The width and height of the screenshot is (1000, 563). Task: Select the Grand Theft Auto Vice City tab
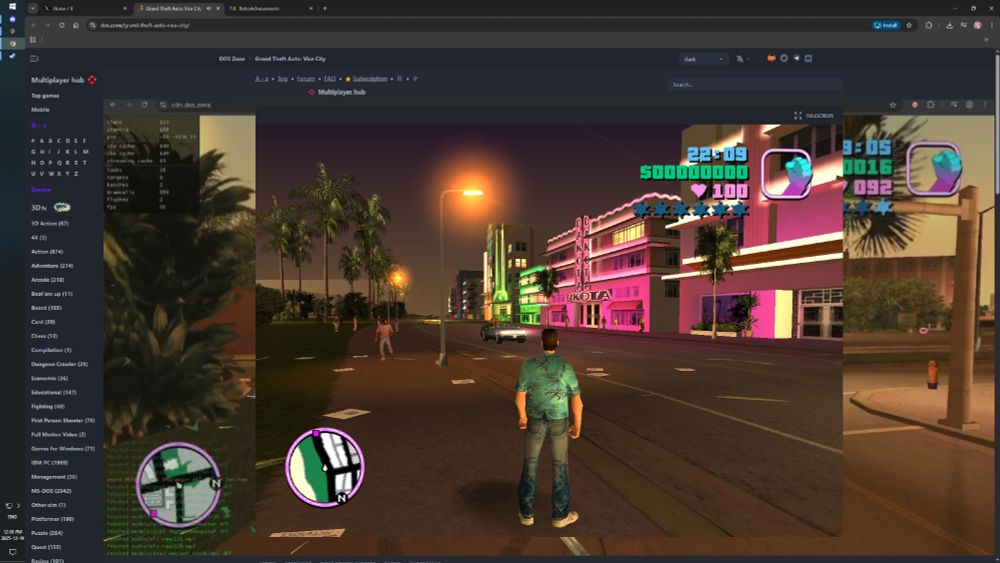point(177,8)
